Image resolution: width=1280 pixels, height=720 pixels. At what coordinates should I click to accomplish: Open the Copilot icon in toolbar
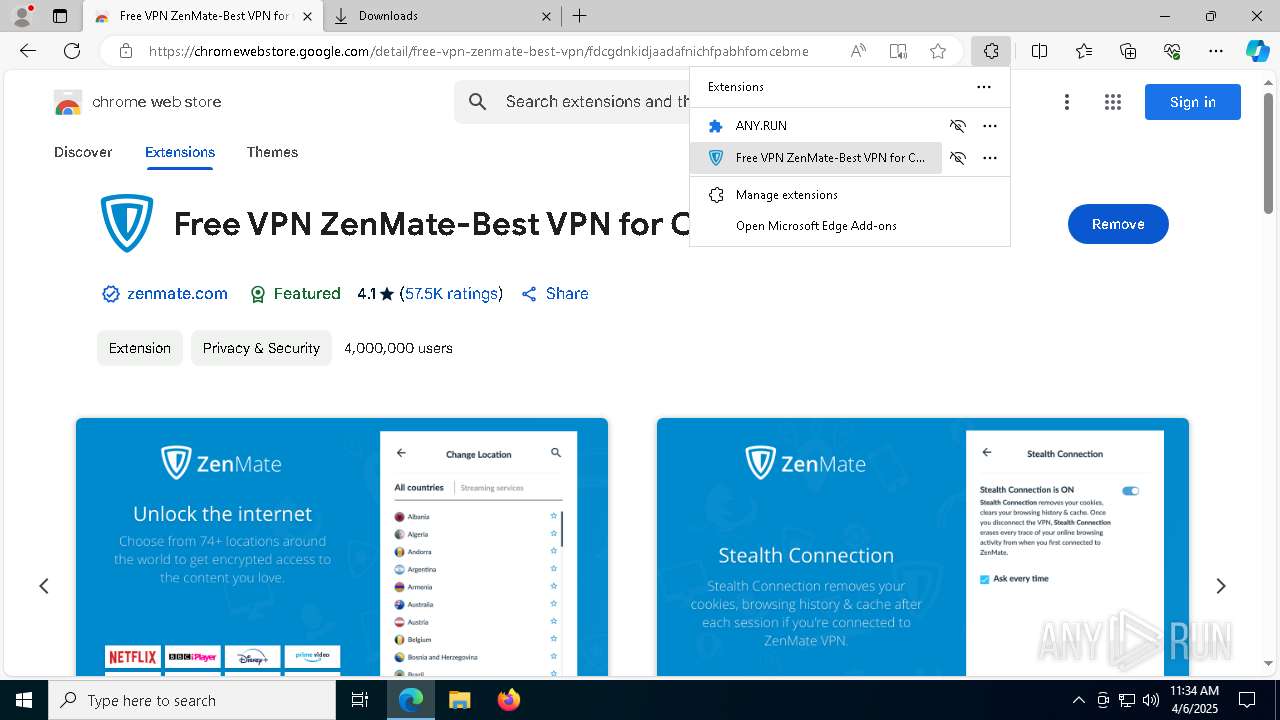(x=1257, y=51)
